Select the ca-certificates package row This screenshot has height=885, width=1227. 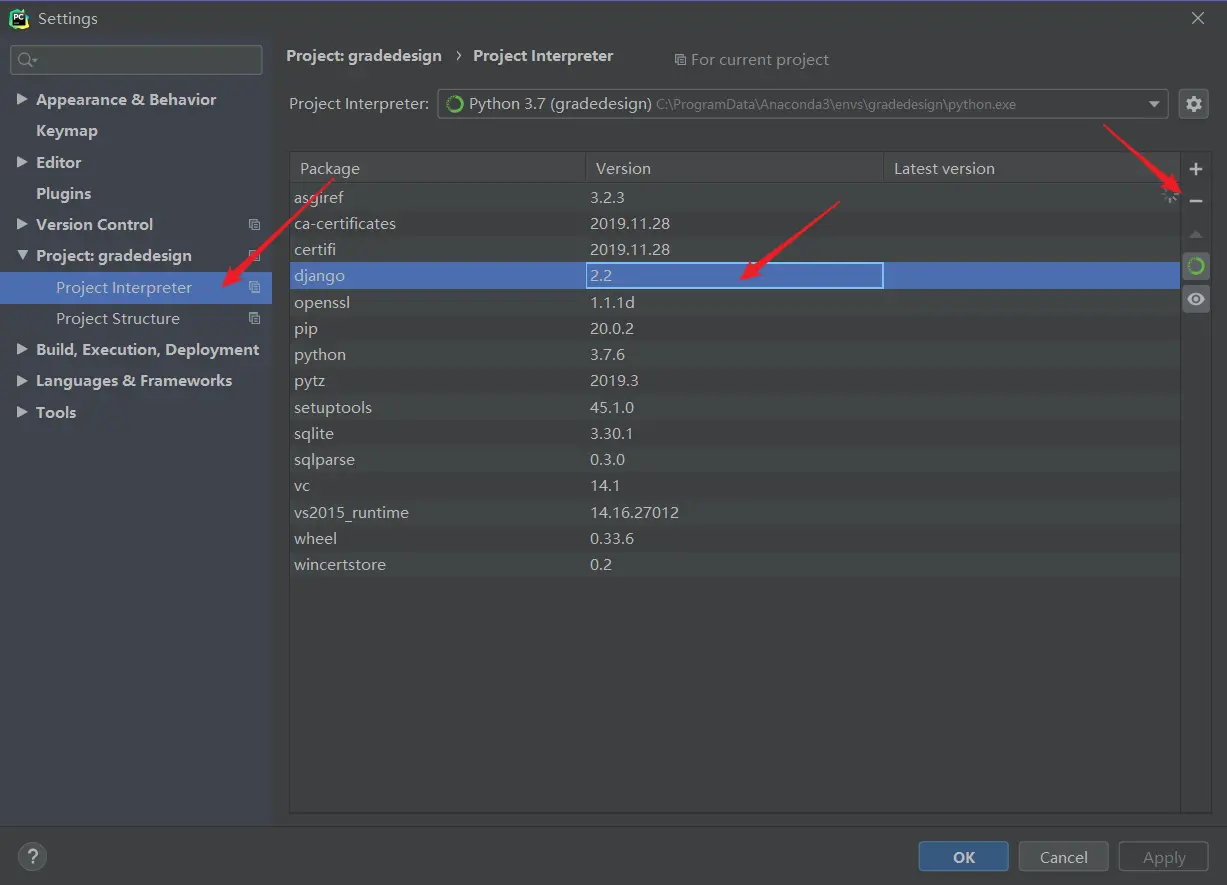tap(735, 223)
